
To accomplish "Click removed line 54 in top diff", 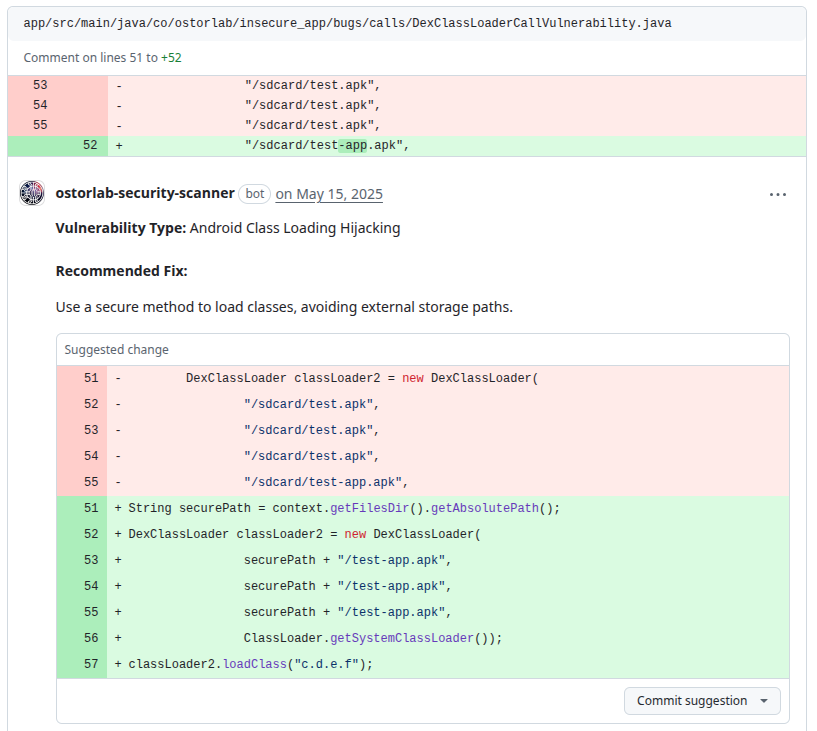I will [x=407, y=105].
